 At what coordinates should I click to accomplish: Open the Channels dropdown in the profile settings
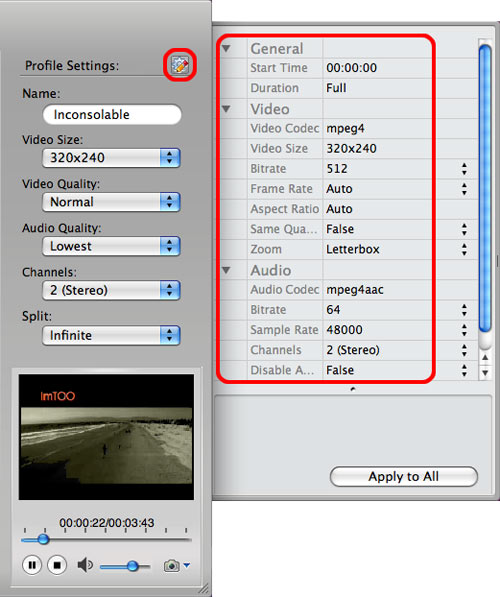click(111, 290)
